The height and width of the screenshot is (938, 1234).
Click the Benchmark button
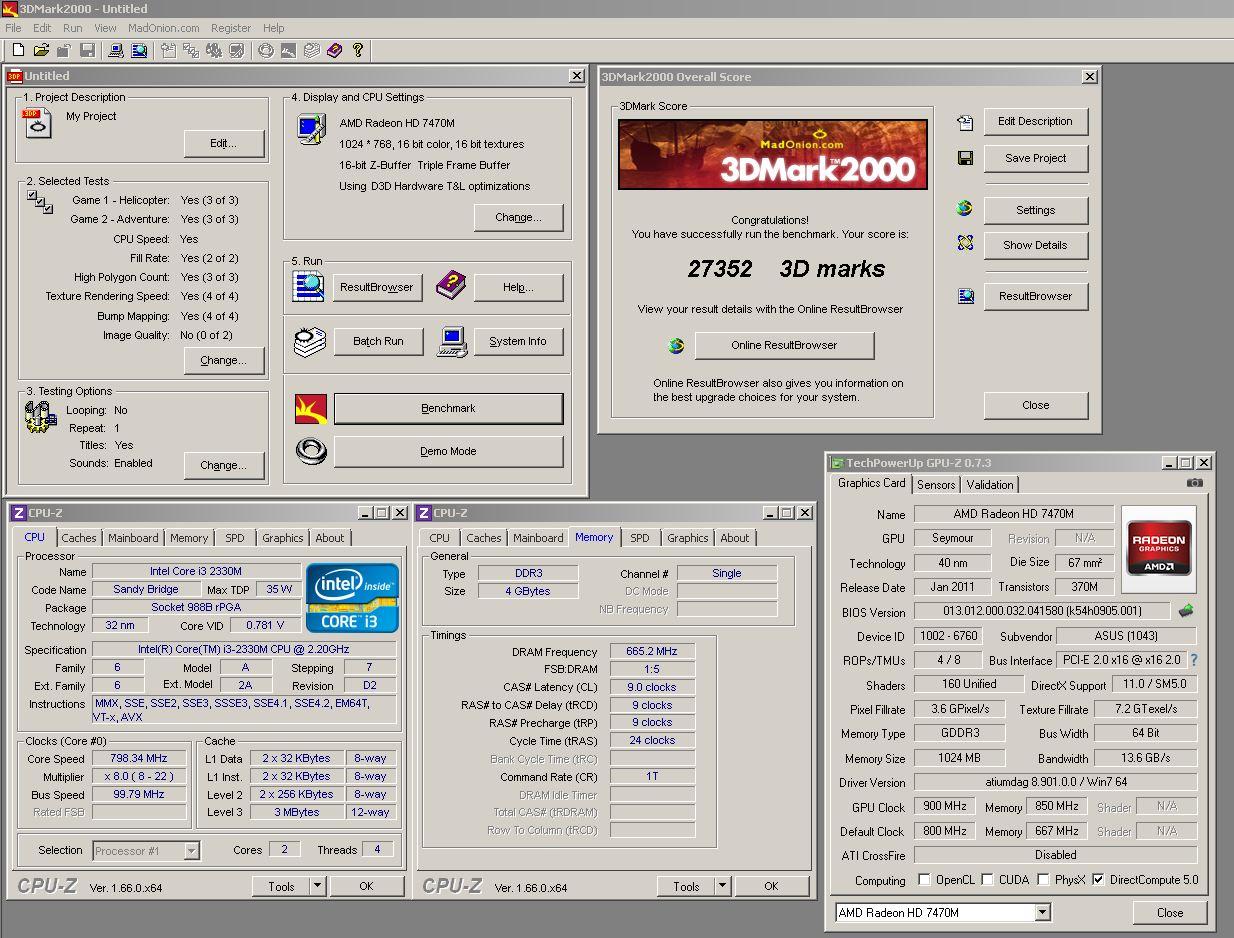click(448, 408)
